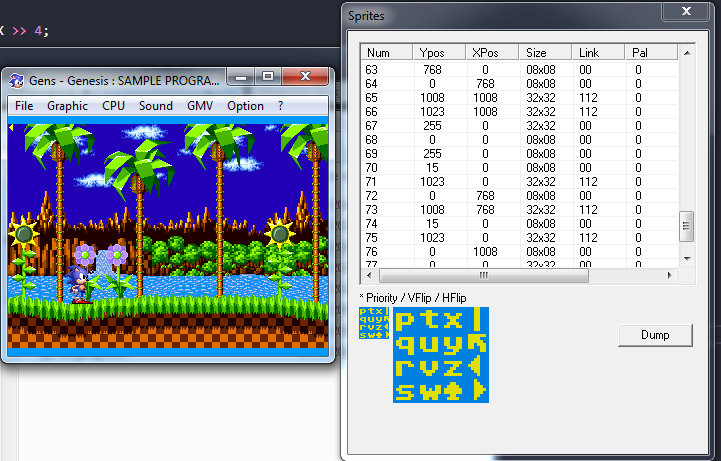The image size is (721, 461).
Task: Click Sonic character in the game view
Action: click(x=78, y=284)
